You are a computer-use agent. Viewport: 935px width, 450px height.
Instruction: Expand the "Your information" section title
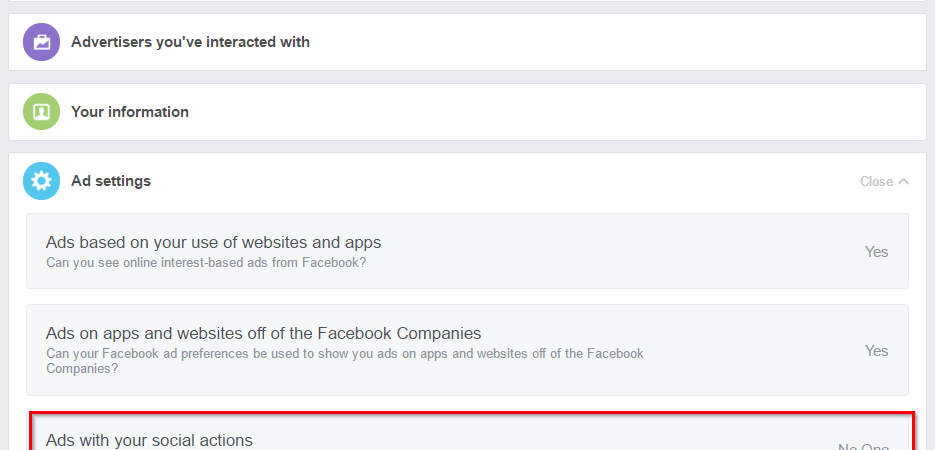pos(130,112)
